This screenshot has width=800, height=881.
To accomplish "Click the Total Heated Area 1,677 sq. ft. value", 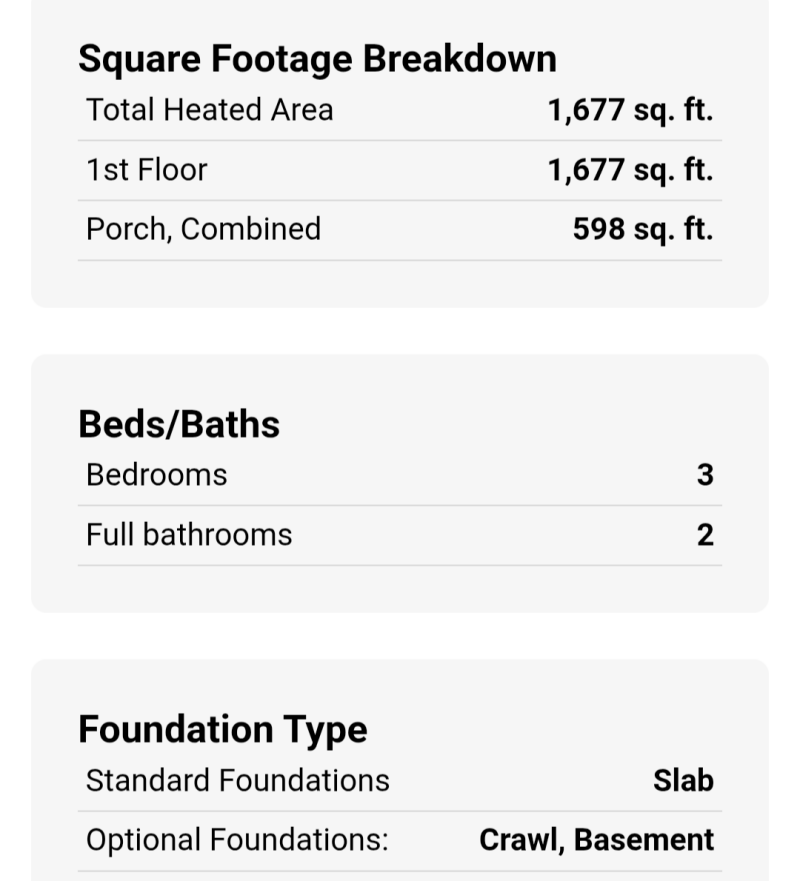I will (x=630, y=110).
